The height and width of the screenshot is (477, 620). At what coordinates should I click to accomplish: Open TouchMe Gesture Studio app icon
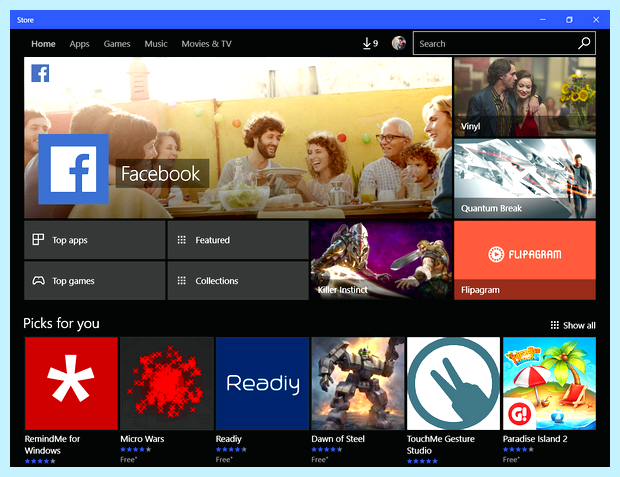[454, 383]
